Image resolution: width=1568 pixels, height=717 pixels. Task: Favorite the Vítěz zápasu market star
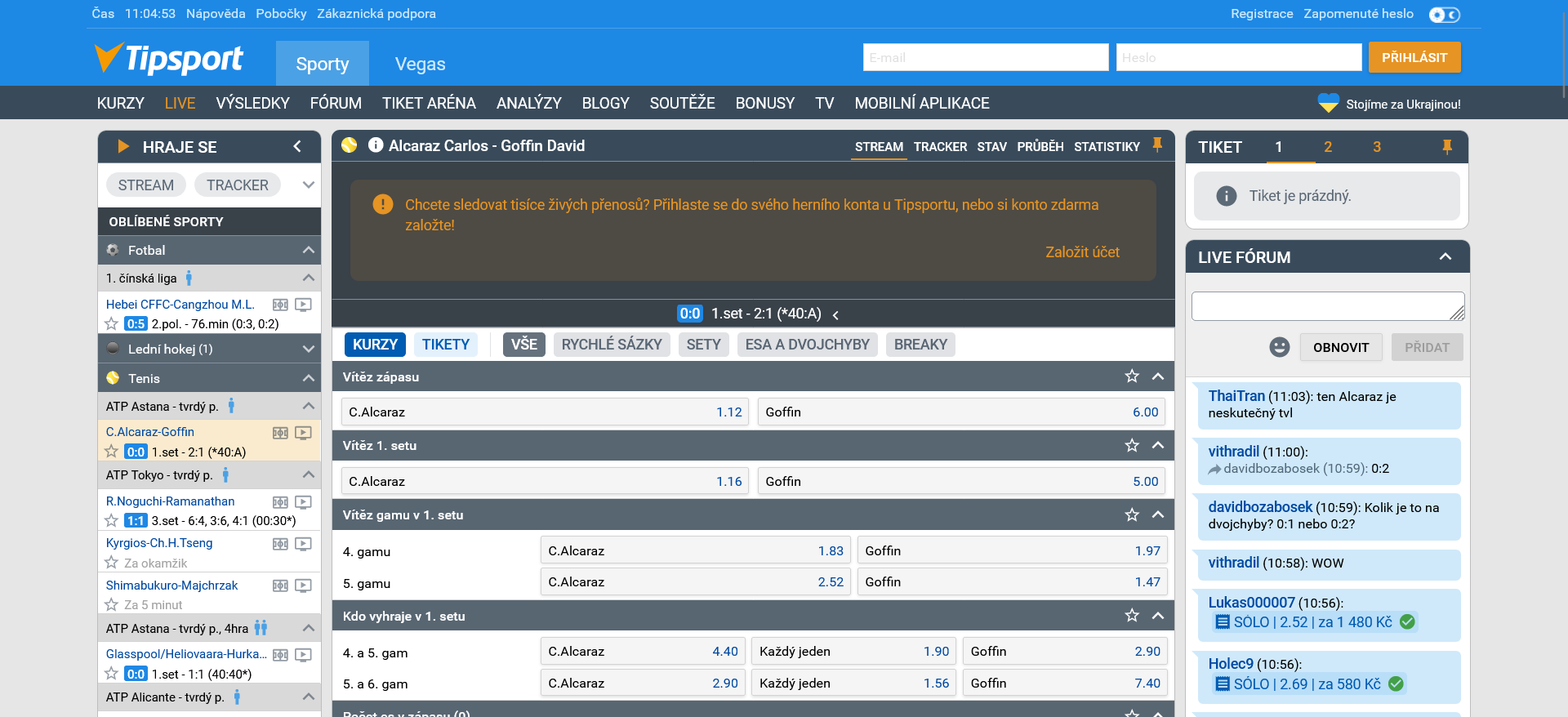1132,376
